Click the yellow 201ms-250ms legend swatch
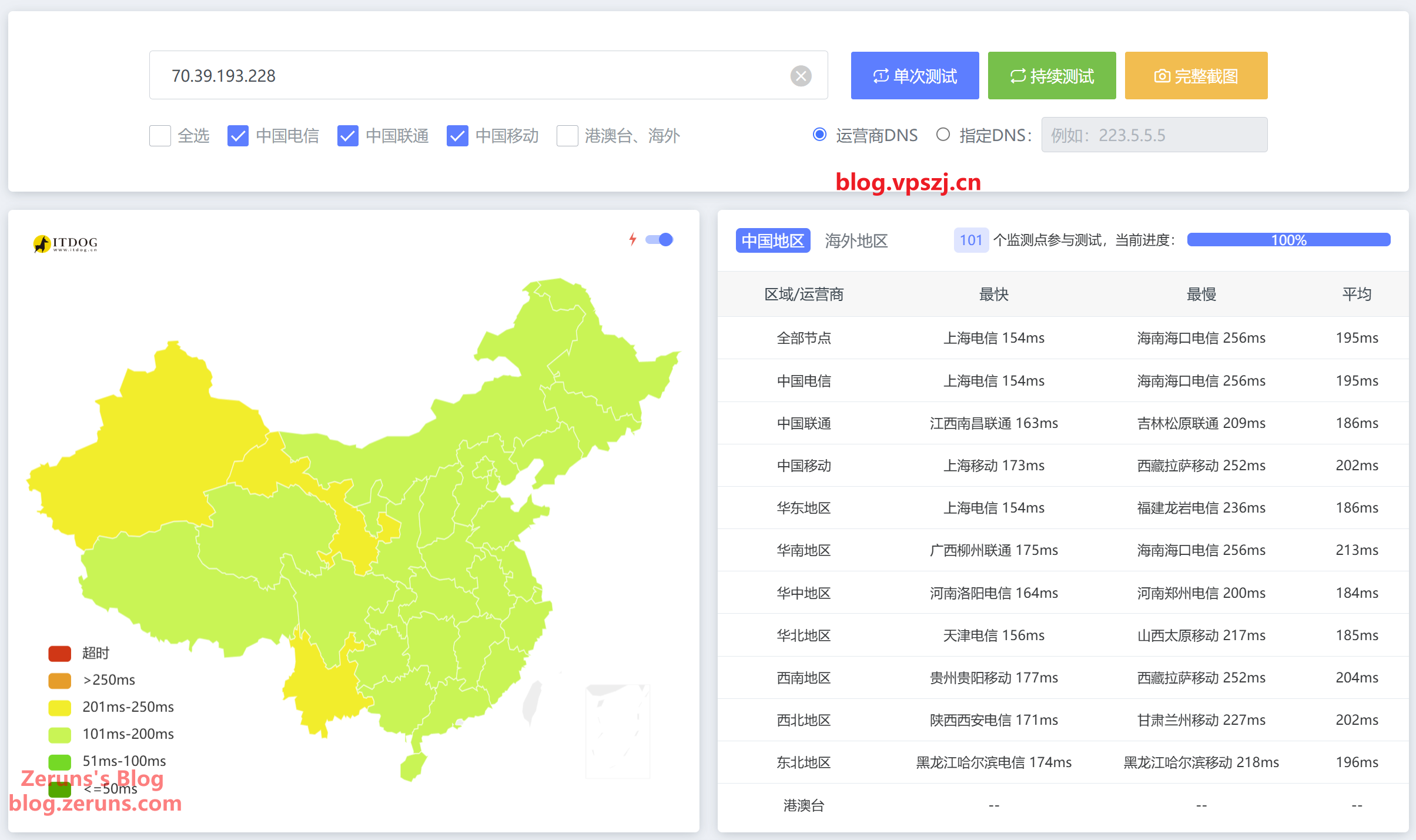 (60, 707)
